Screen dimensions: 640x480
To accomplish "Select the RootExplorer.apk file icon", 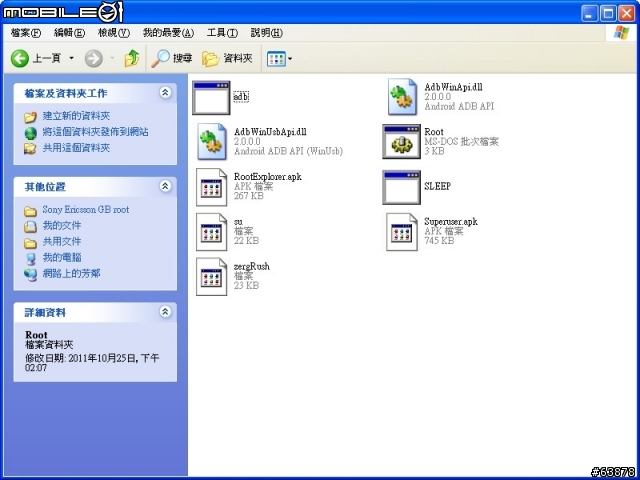I will click(211, 187).
